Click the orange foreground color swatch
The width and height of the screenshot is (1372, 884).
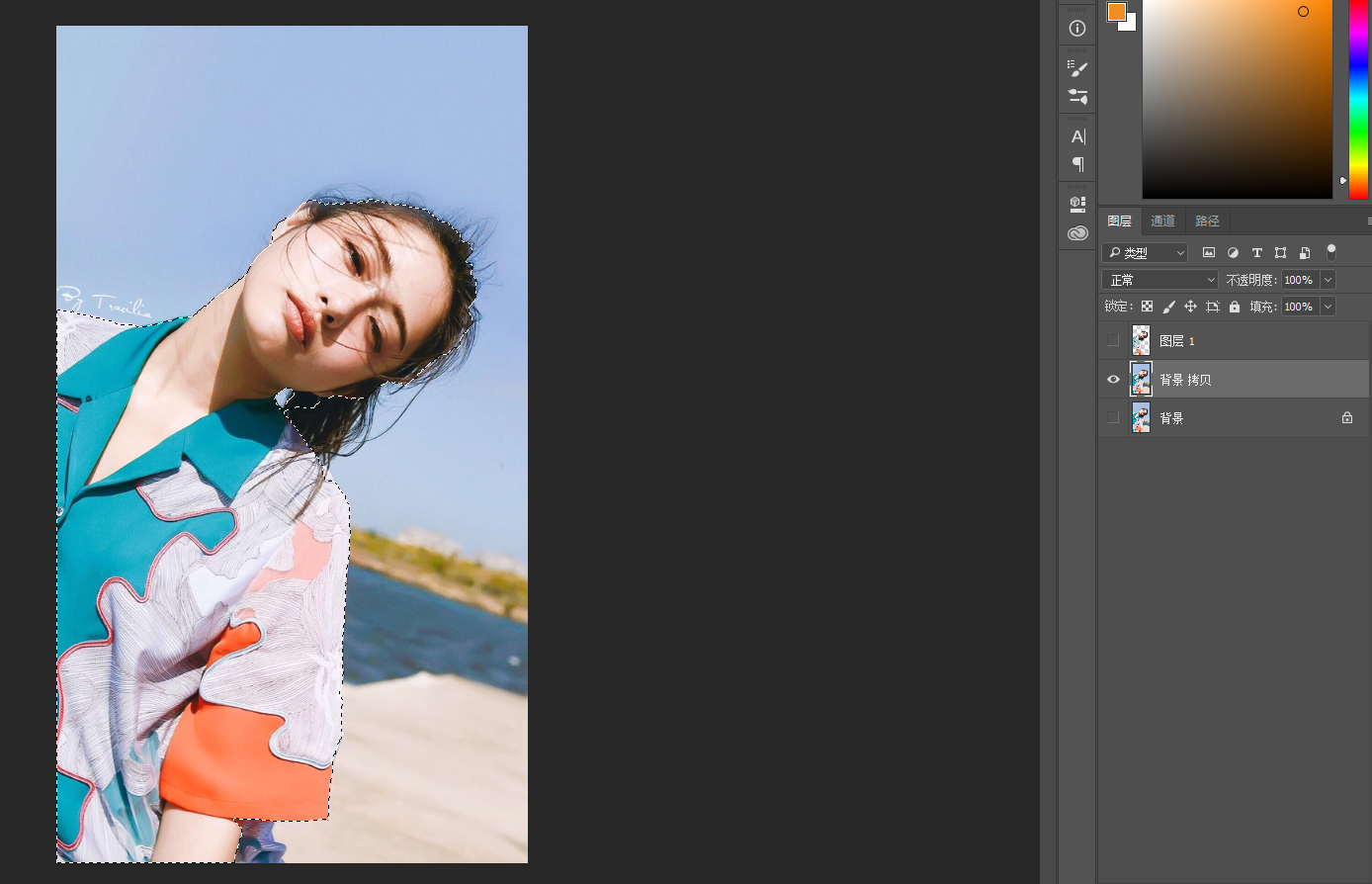(x=1116, y=12)
